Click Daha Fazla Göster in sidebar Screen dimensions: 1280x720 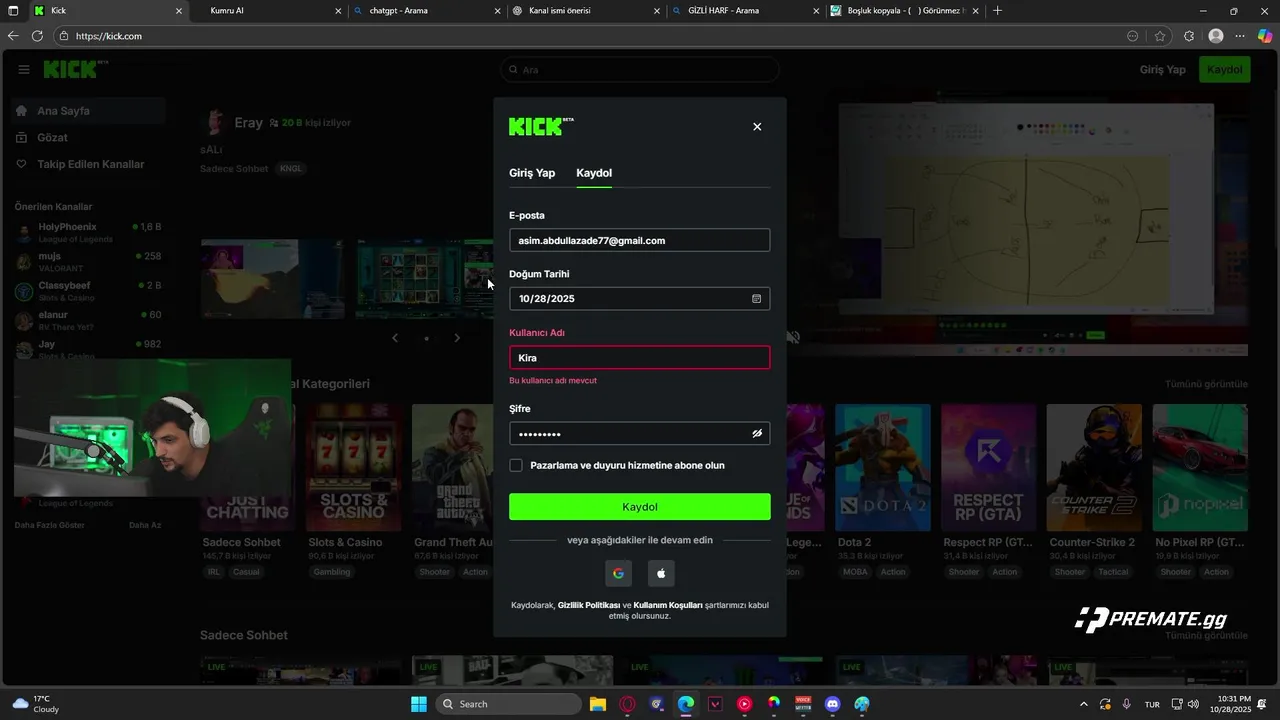point(49,525)
